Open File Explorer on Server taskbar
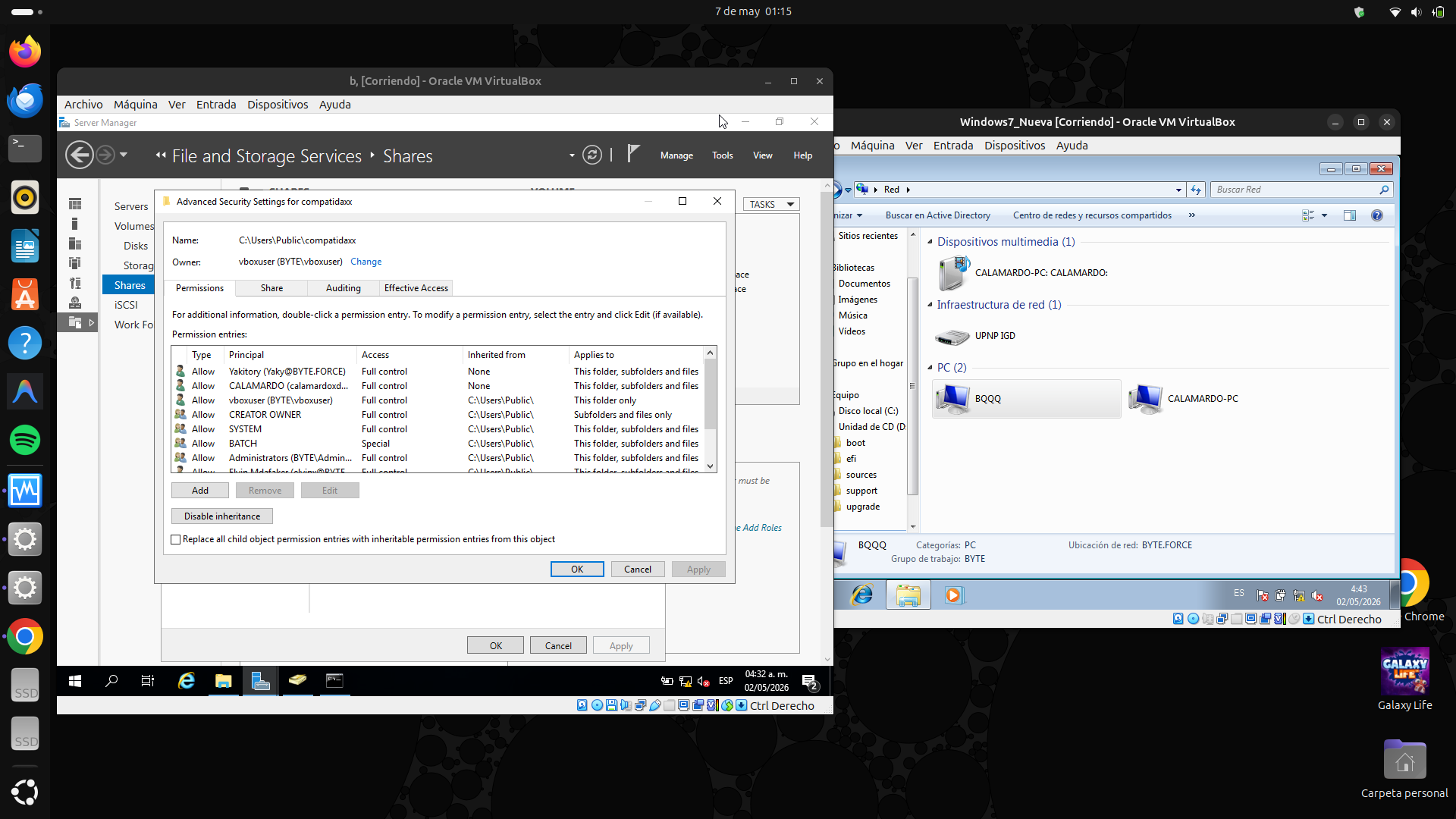 tap(223, 681)
